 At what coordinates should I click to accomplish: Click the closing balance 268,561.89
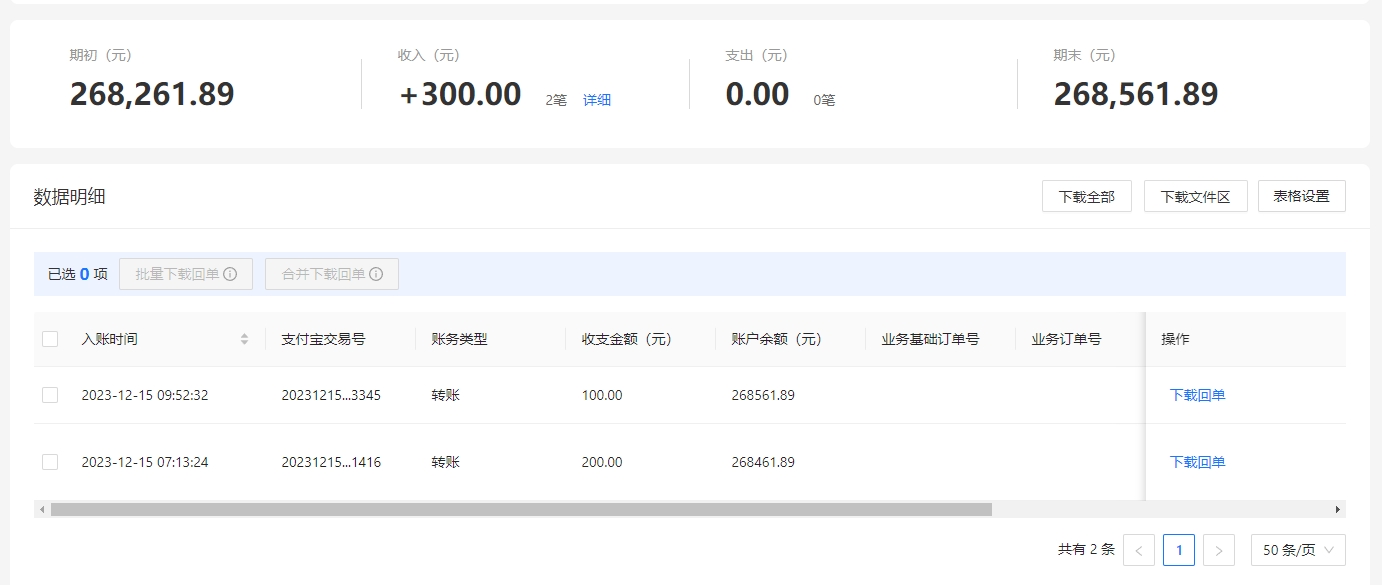1136,94
